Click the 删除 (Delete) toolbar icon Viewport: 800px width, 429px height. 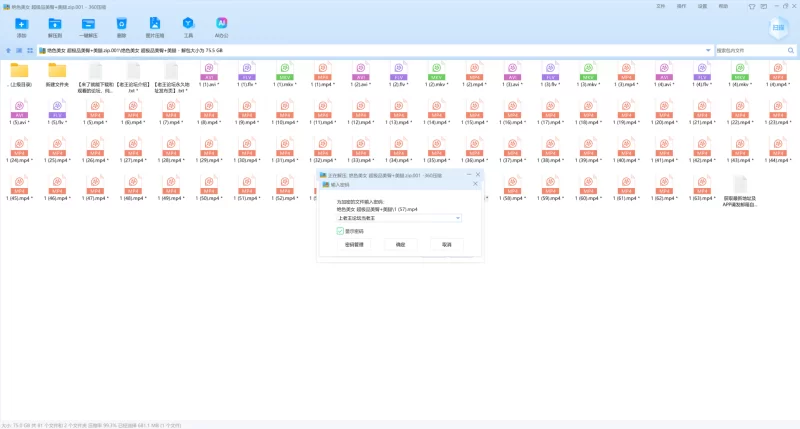point(121,26)
